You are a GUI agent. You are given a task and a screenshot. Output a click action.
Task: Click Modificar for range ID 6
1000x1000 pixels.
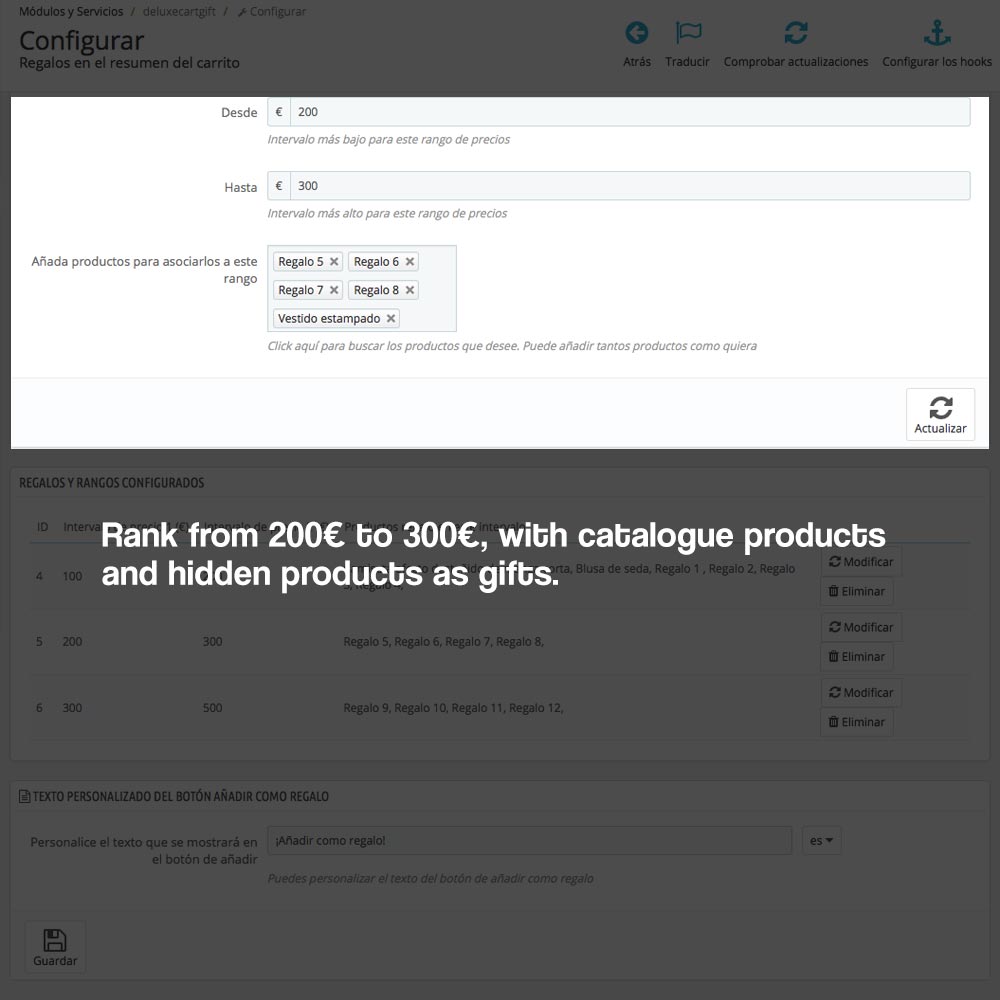pos(860,693)
